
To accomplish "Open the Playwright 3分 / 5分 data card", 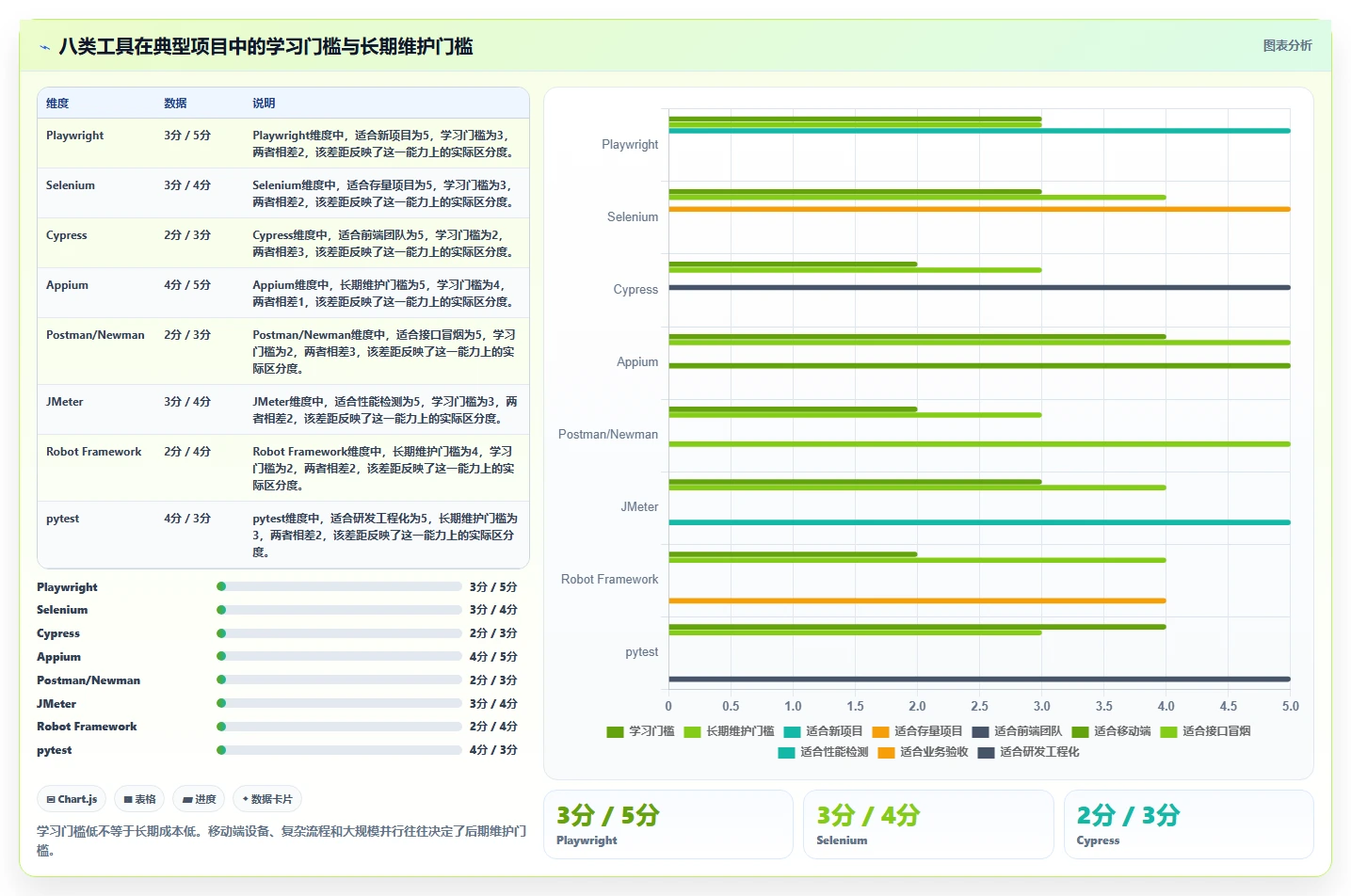I will pos(668,824).
